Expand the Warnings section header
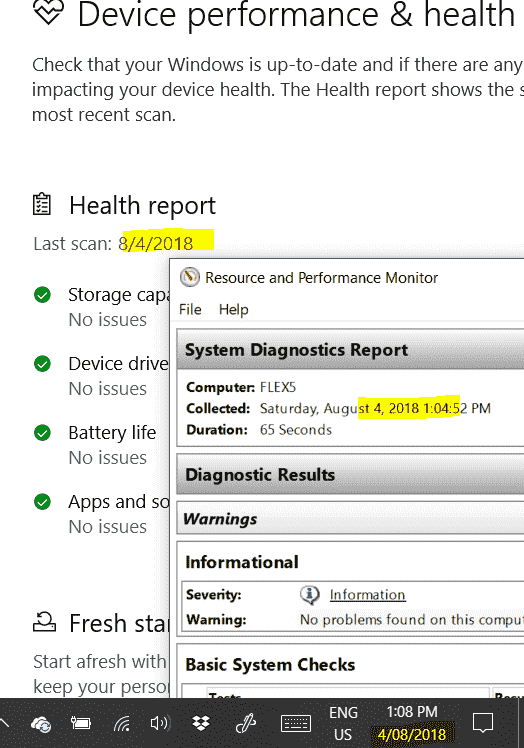 350,519
